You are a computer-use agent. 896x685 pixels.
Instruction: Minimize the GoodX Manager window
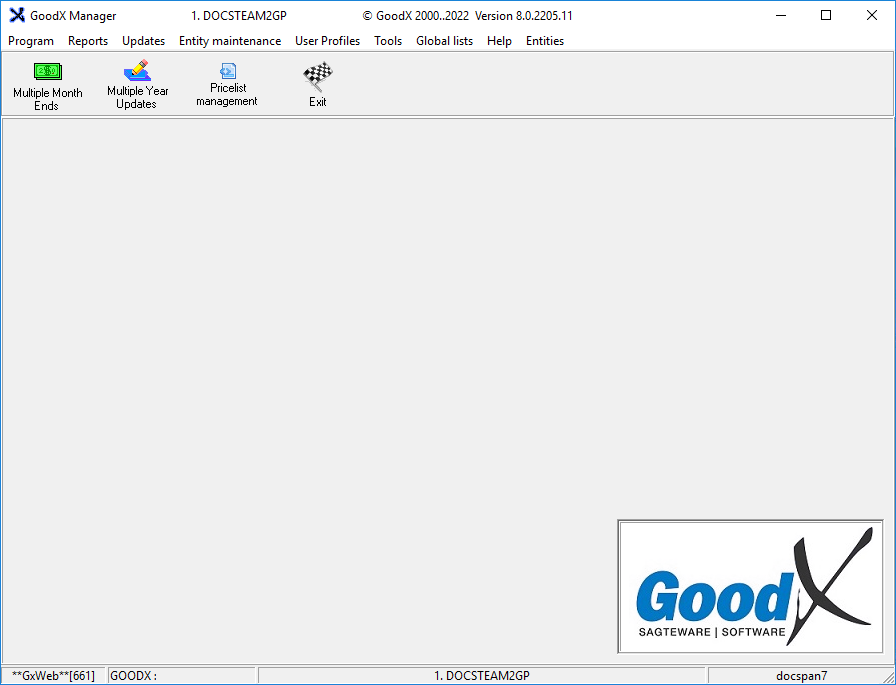click(x=781, y=15)
